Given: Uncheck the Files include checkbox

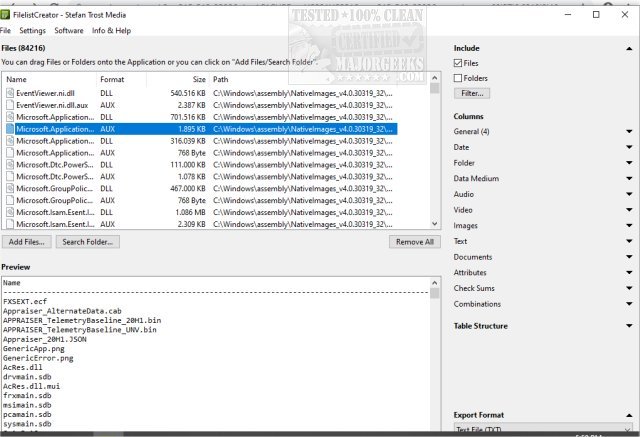Looking at the screenshot, I should 458,63.
